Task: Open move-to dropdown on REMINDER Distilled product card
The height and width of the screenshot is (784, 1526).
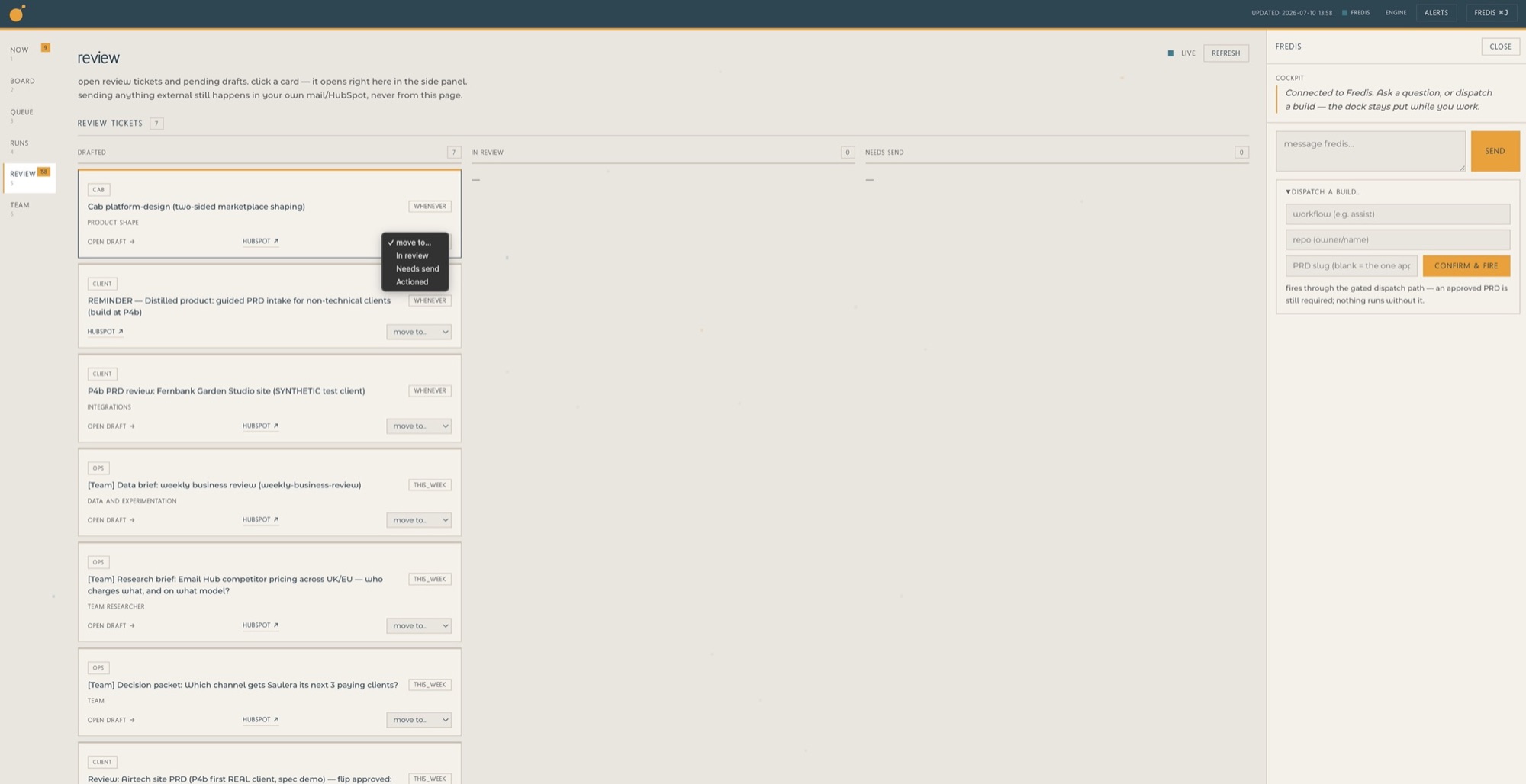Action: (x=418, y=333)
